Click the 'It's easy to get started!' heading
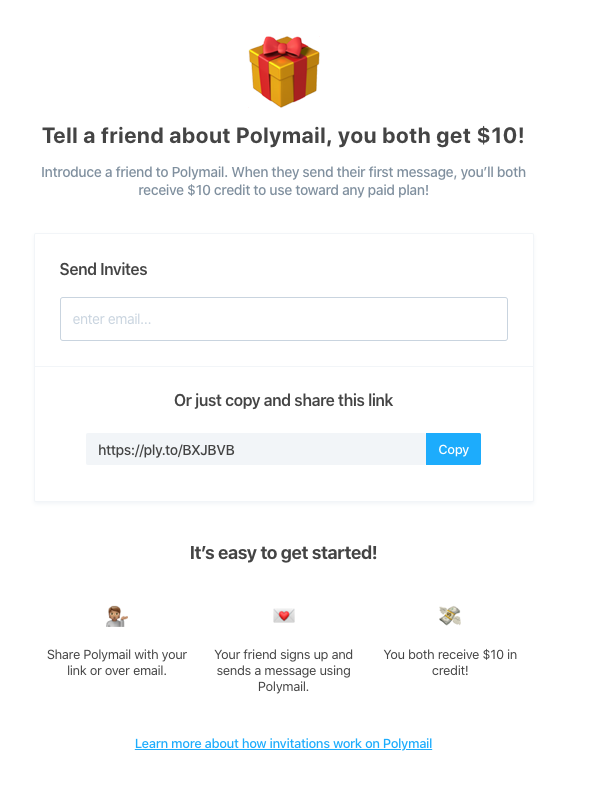The width and height of the screenshot is (608, 785). (x=283, y=552)
